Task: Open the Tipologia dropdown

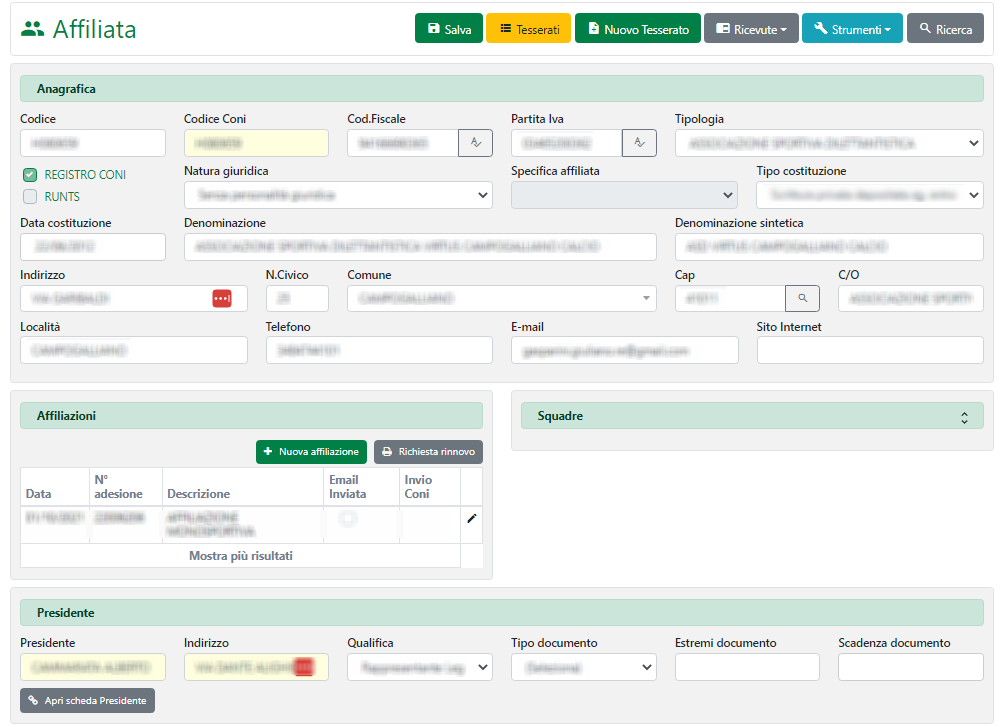Action: (828, 143)
